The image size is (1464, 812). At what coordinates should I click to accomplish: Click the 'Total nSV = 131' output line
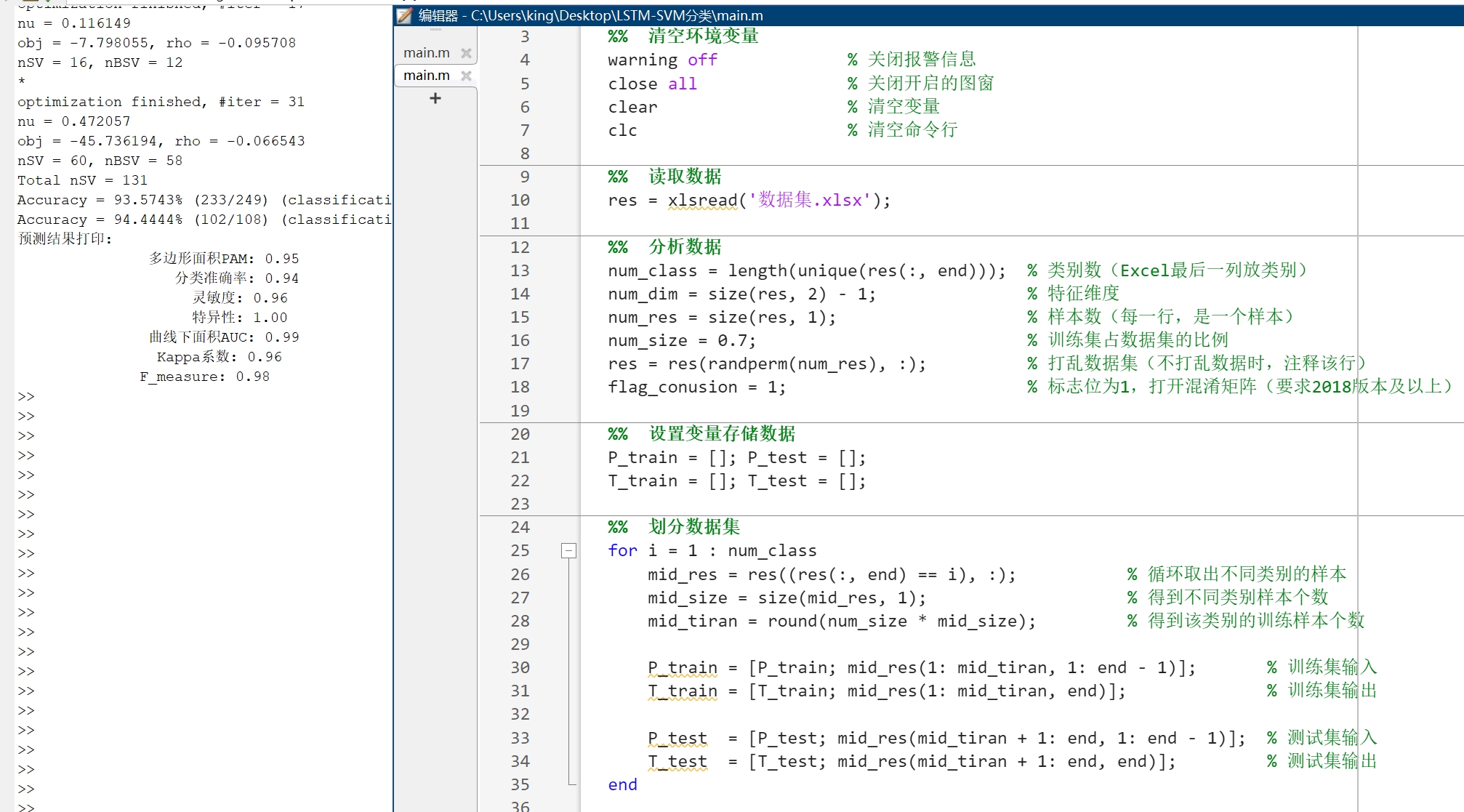coord(82,180)
